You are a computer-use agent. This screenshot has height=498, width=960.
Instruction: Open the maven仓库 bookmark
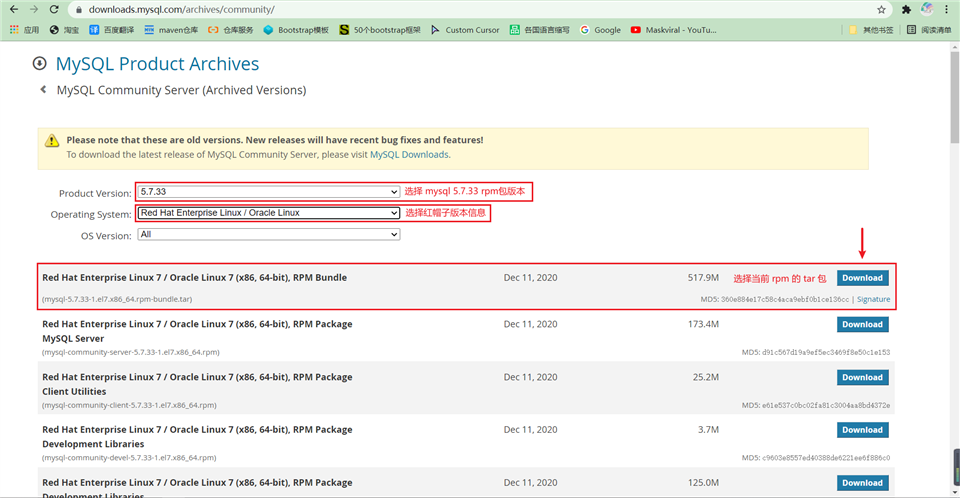coord(171,30)
